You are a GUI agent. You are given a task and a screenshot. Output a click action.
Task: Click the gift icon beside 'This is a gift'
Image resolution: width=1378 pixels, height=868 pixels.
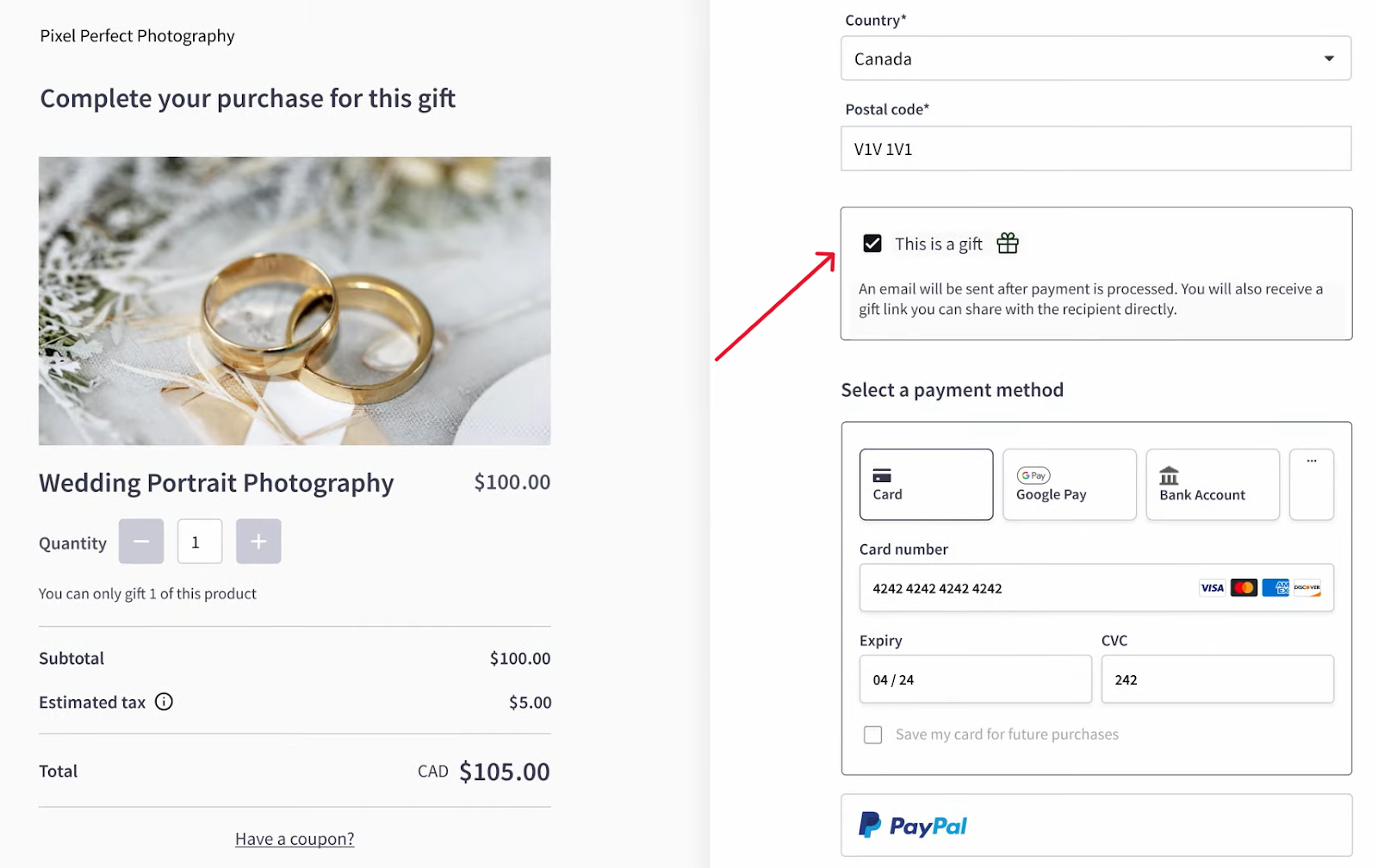click(1007, 244)
